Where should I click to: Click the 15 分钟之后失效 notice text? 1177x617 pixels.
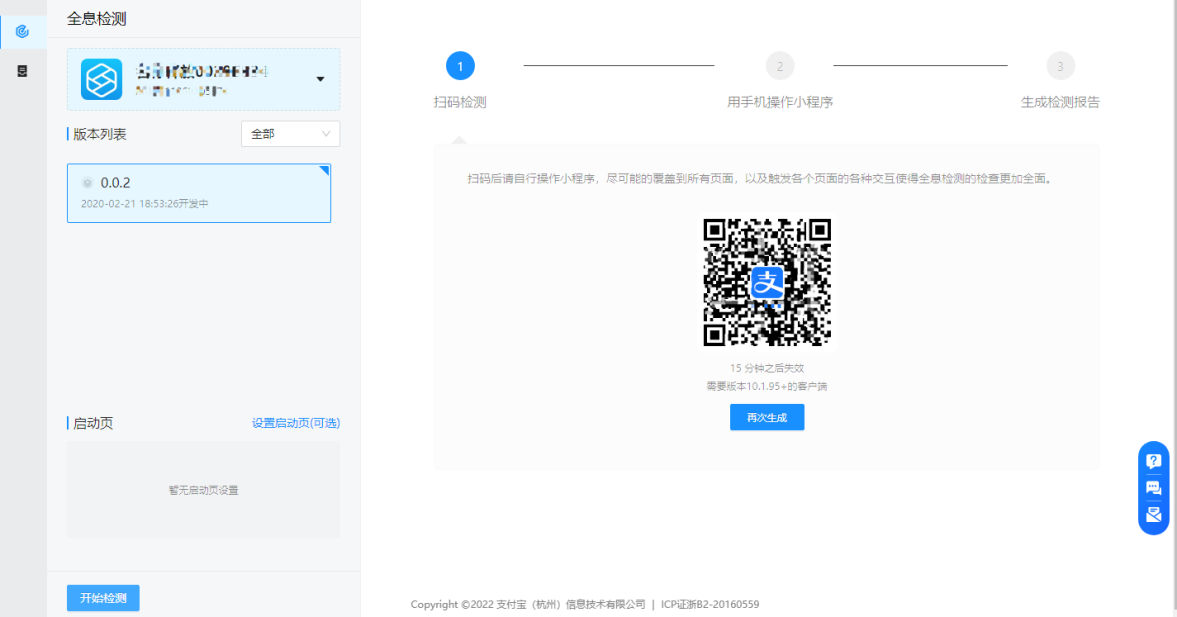coord(766,369)
